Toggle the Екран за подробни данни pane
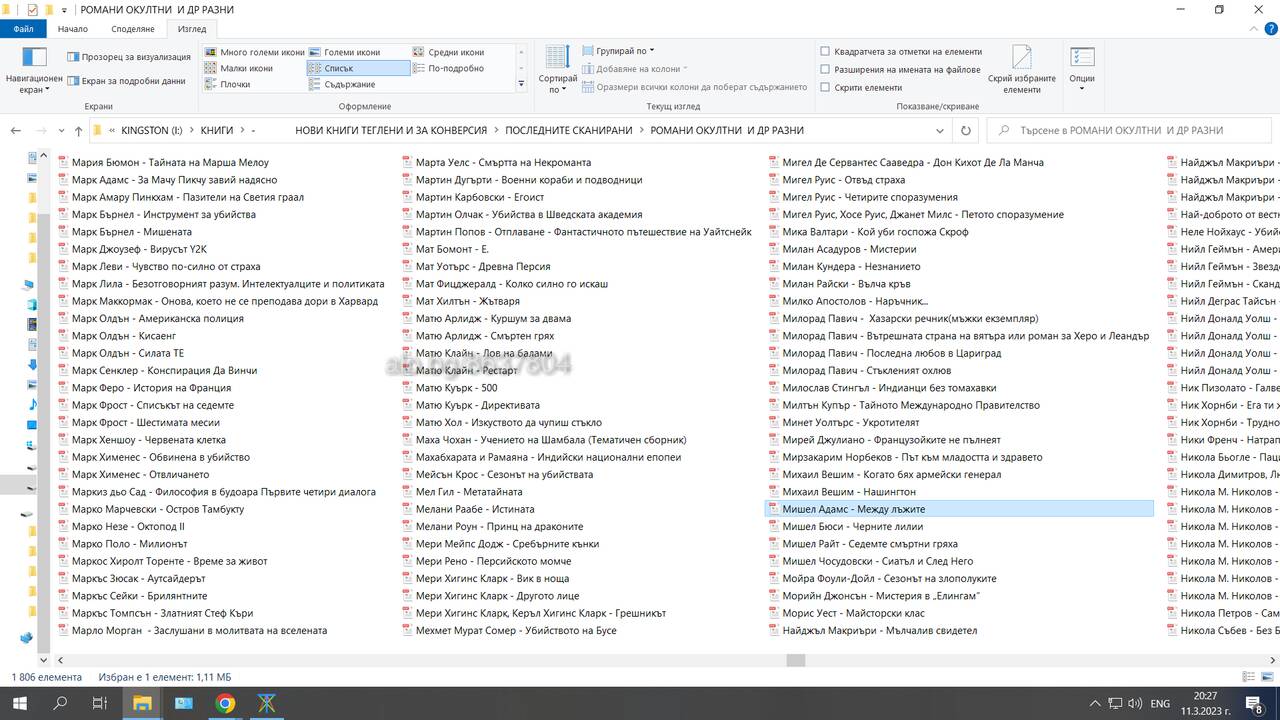1280x720 pixels. pos(126,81)
